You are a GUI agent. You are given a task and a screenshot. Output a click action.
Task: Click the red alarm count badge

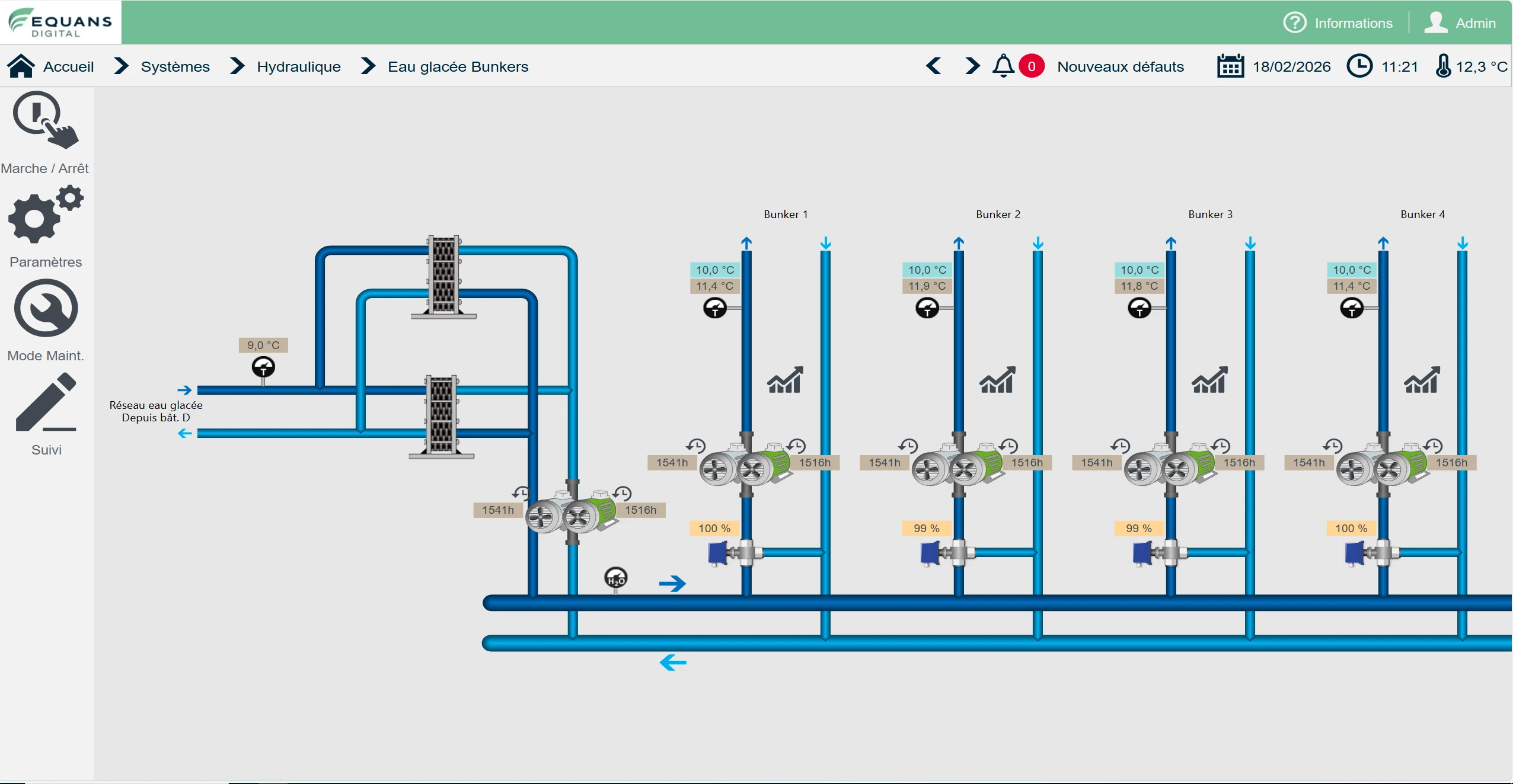(x=1032, y=66)
